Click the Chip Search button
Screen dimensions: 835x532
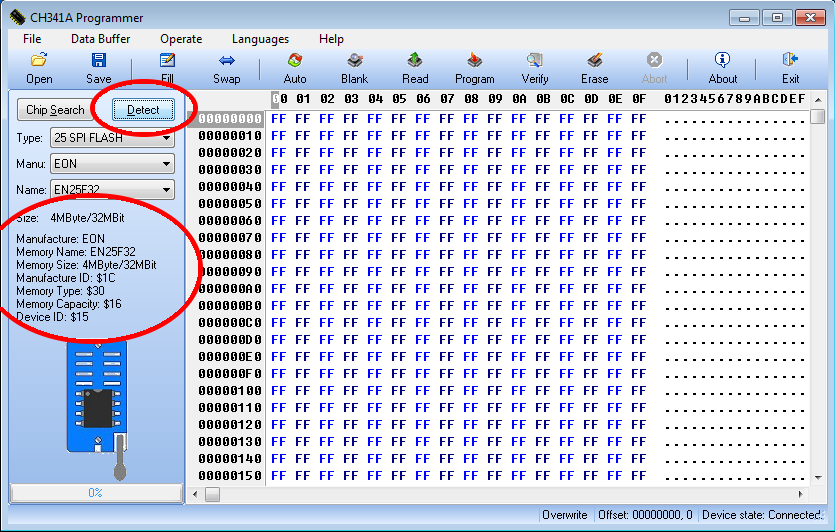[55, 110]
